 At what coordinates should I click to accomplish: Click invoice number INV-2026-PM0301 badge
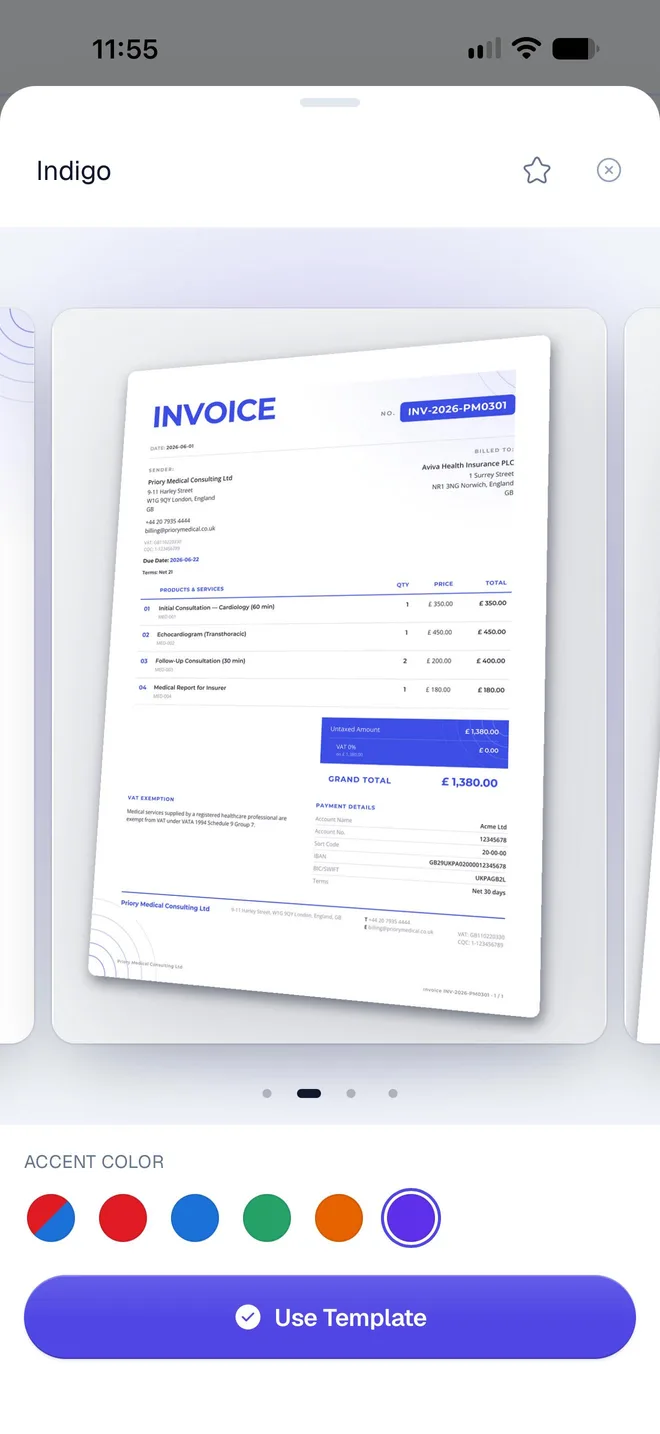pos(457,407)
